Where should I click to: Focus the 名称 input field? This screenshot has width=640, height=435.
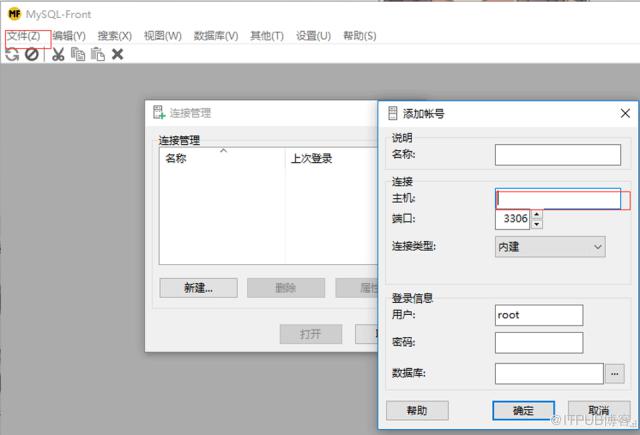(x=558, y=155)
